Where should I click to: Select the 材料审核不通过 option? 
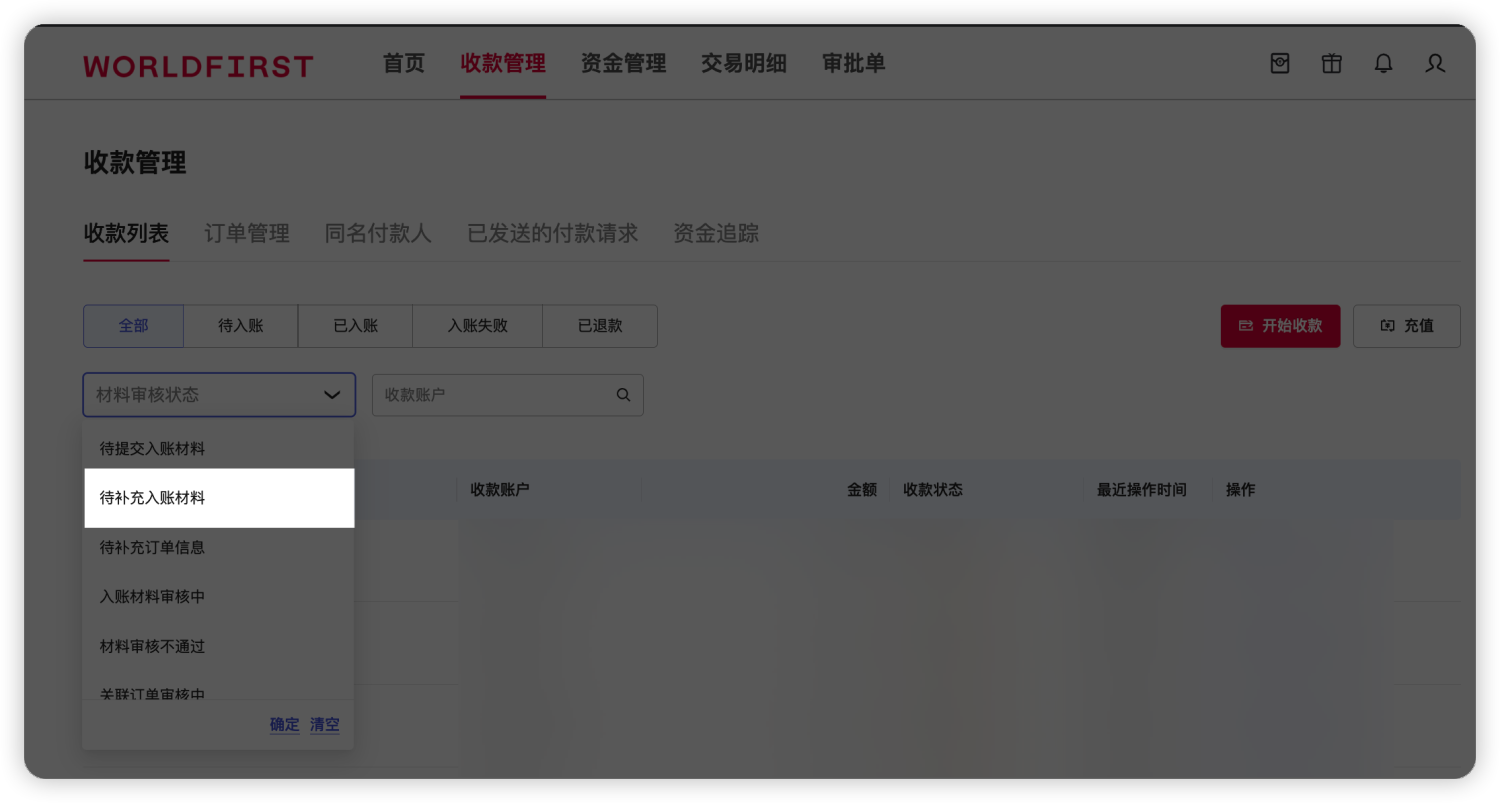point(218,647)
